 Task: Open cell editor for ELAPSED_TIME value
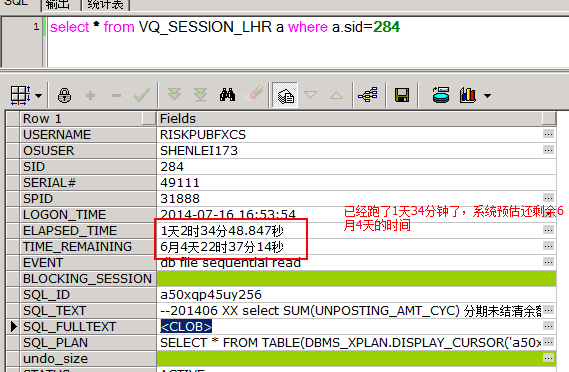point(548,230)
